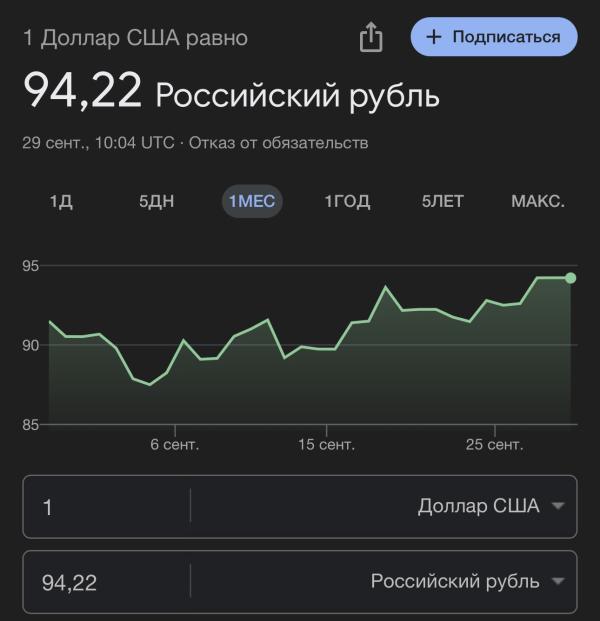Show the МАКС. chart range
This screenshot has width=600, height=621.
538,201
